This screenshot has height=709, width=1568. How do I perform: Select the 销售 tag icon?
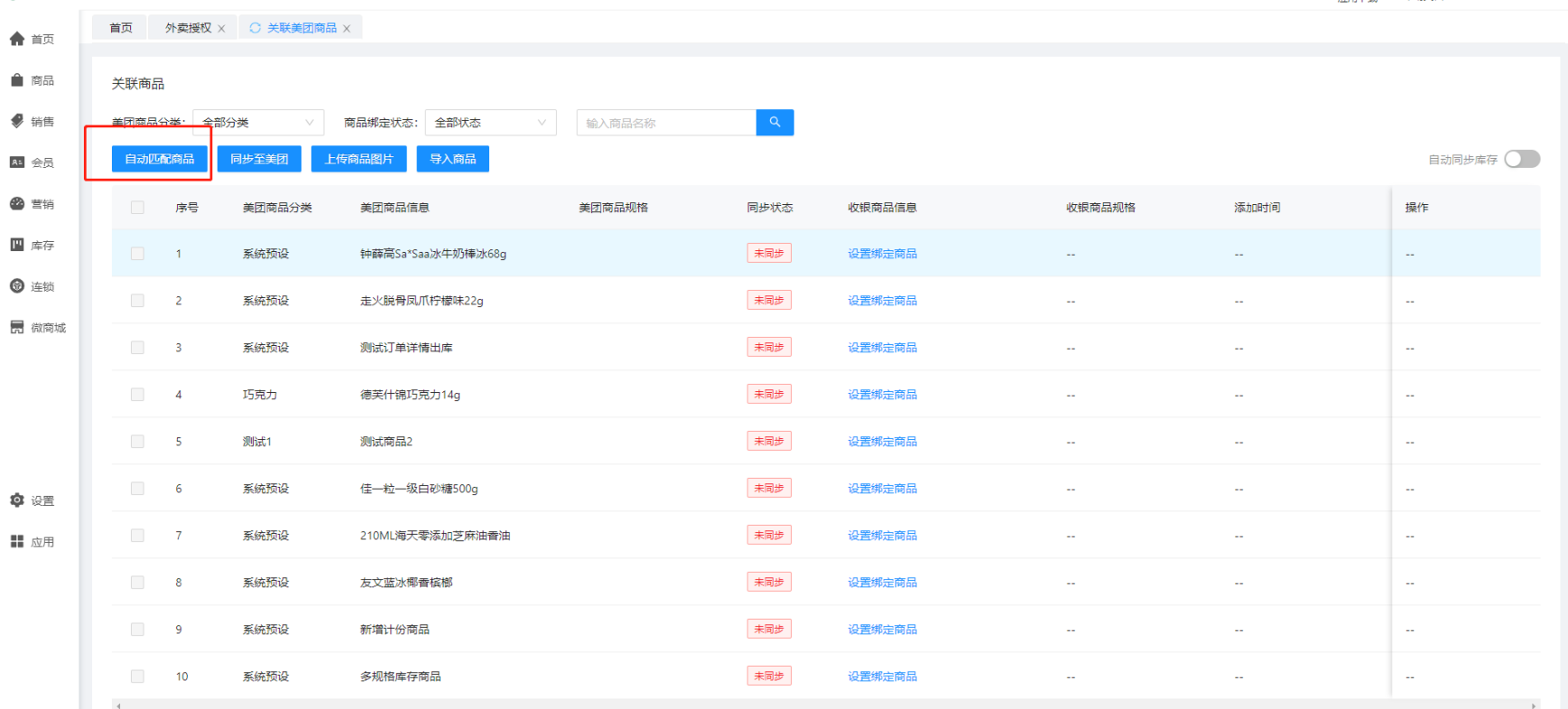click(17, 121)
